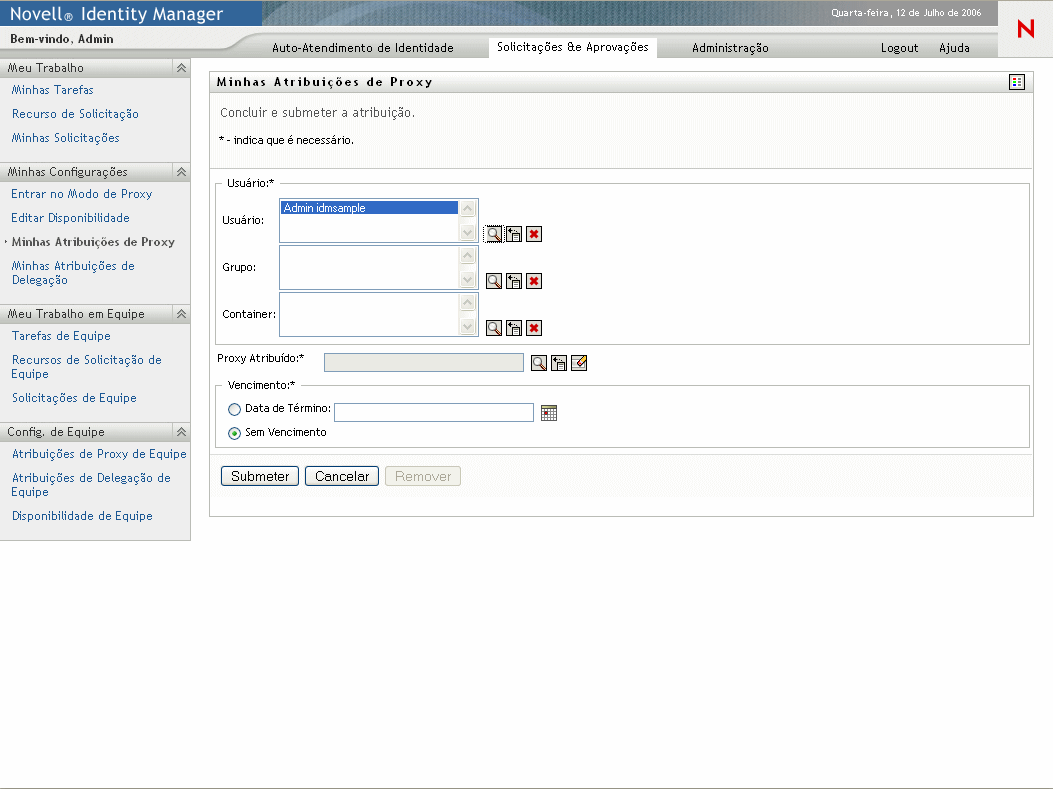This screenshot has width=1053, height=789.
Task: Collapse the Meu Trabalho em Equipe section
Action: click(x=181, y=314)
